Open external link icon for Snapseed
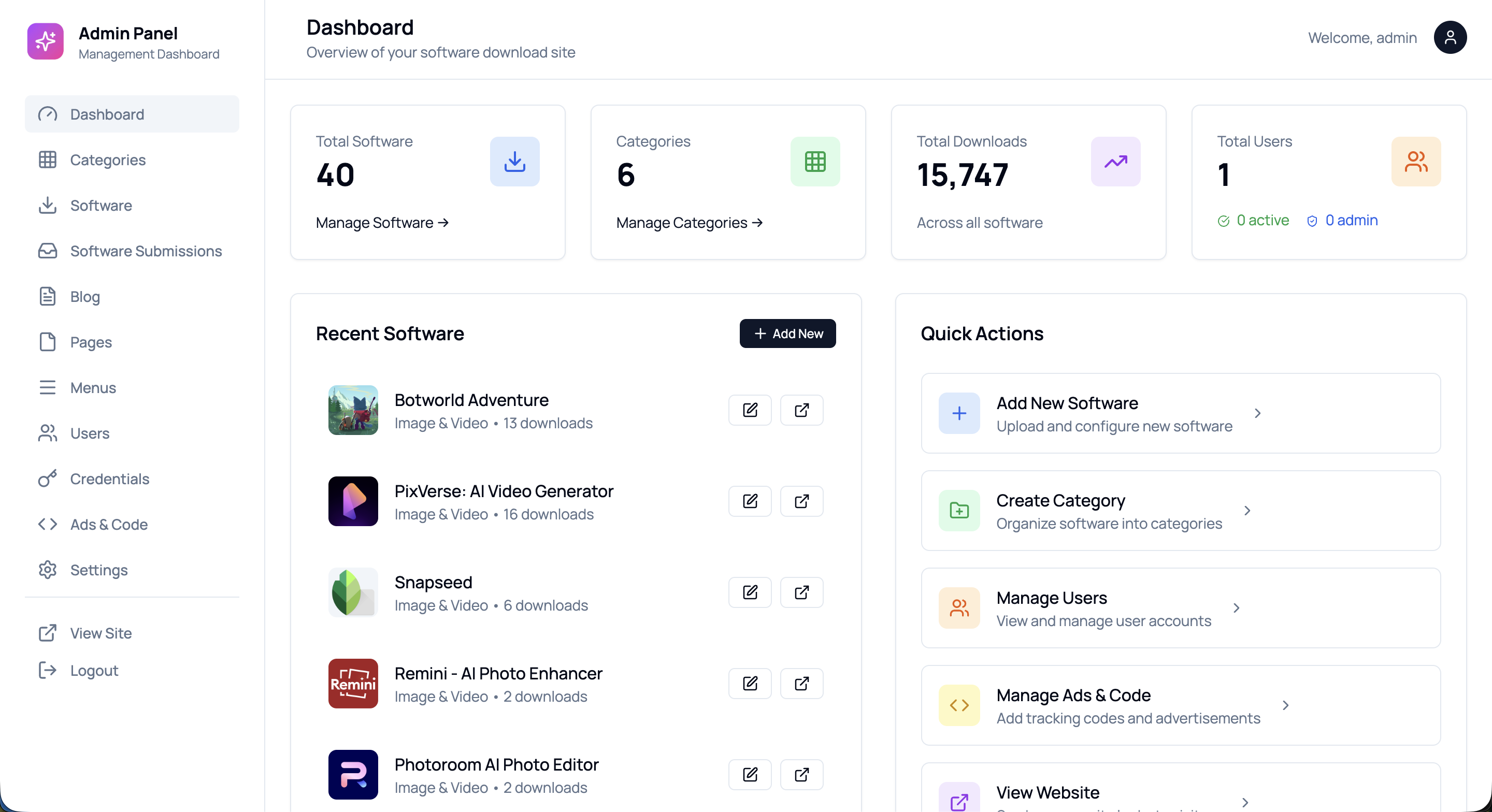 [801, 592]
